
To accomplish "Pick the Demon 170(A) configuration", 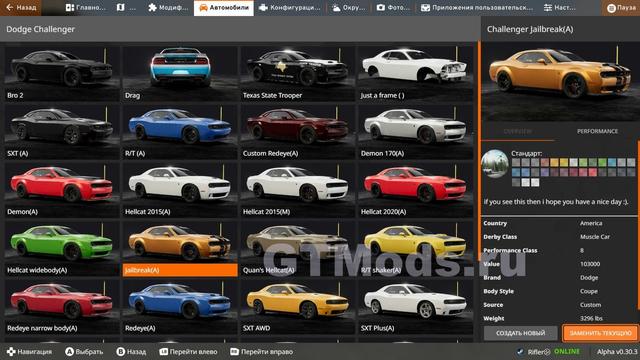I will click(415, 132).
